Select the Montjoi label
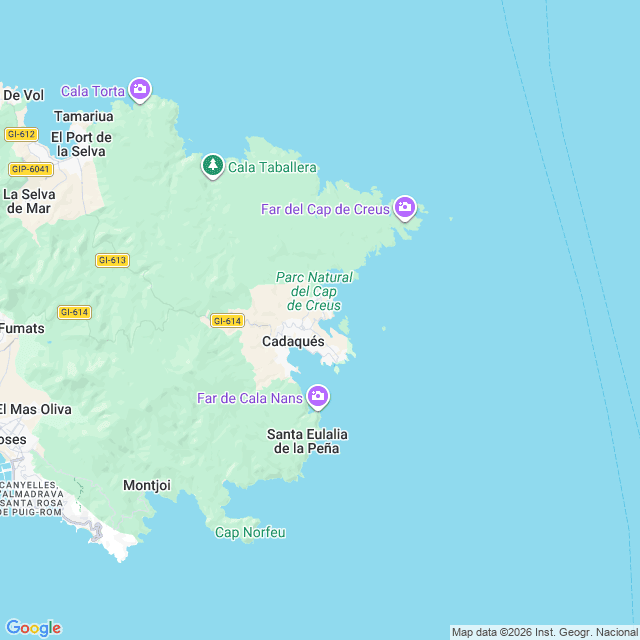The height and width of the screenshot is (640, 640). click(147, 485)
